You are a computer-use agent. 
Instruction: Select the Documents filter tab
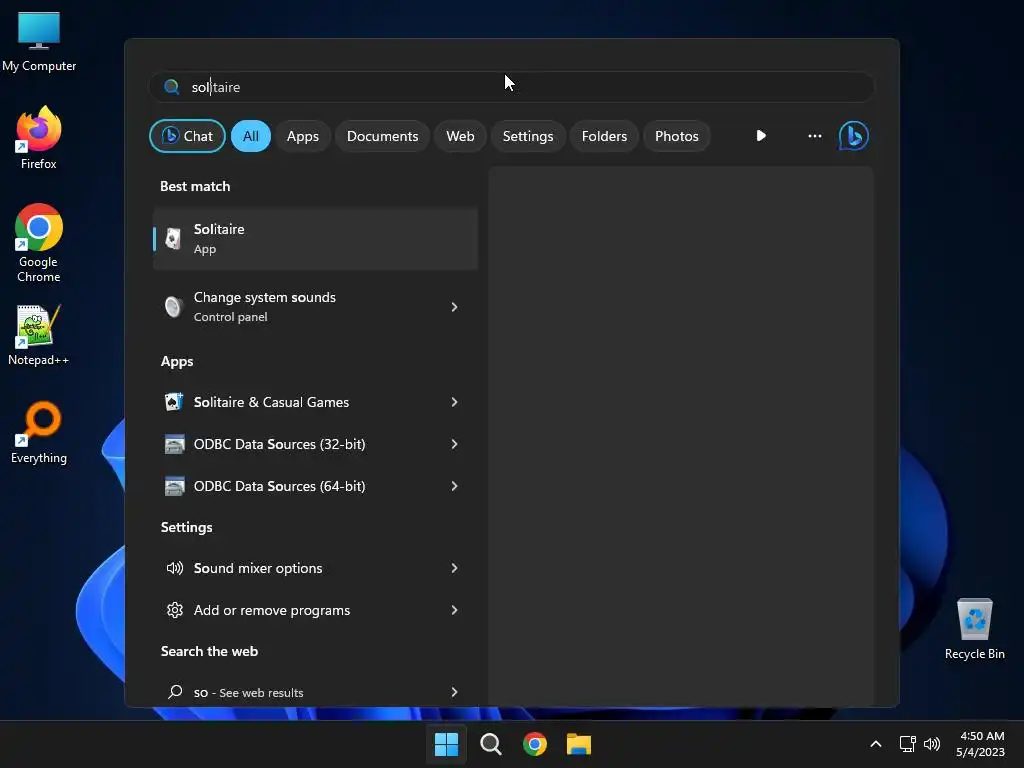click(x=382, y=136)
